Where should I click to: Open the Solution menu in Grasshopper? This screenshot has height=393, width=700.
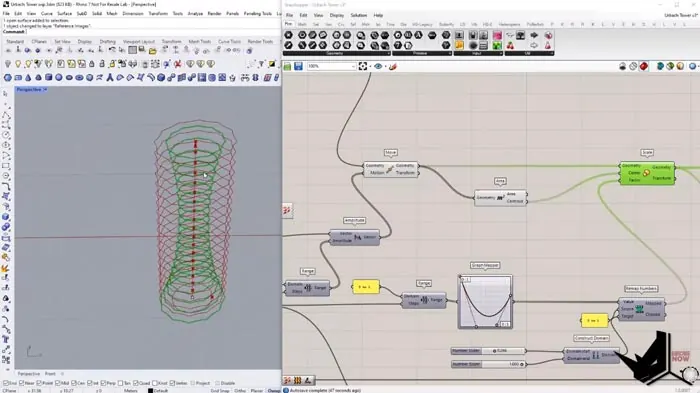coord(358,15)
